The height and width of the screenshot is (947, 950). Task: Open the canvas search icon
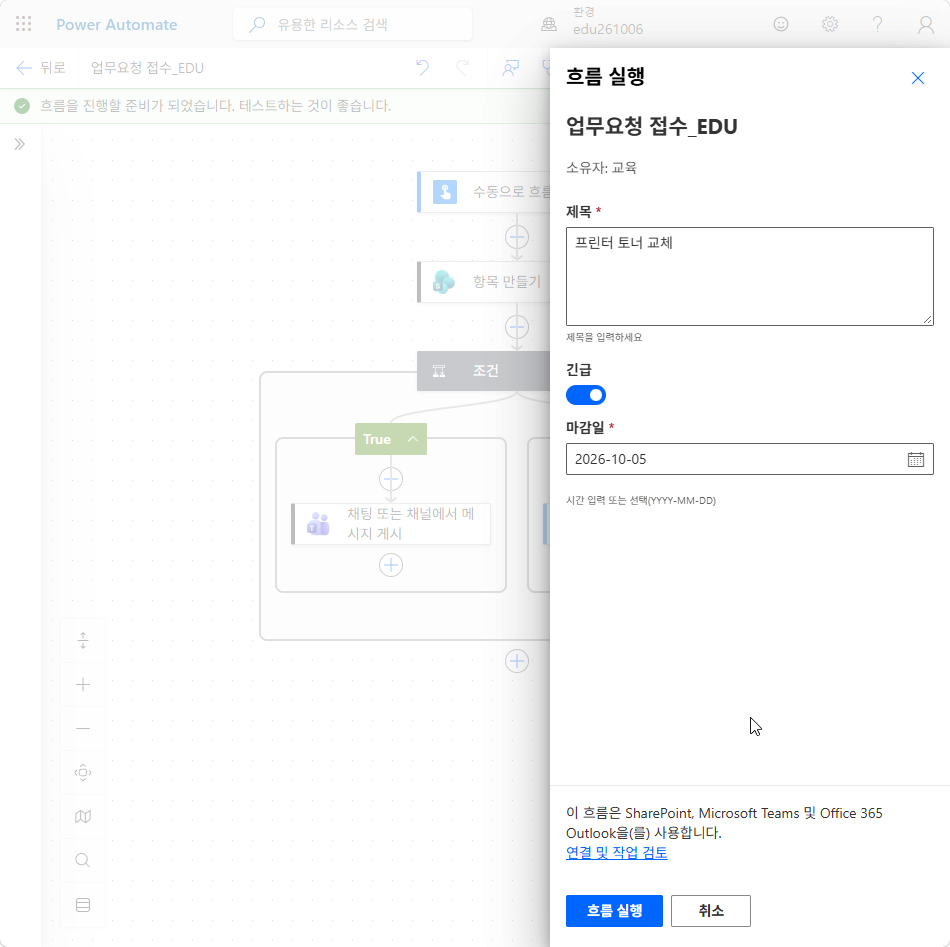click(83, 860)
